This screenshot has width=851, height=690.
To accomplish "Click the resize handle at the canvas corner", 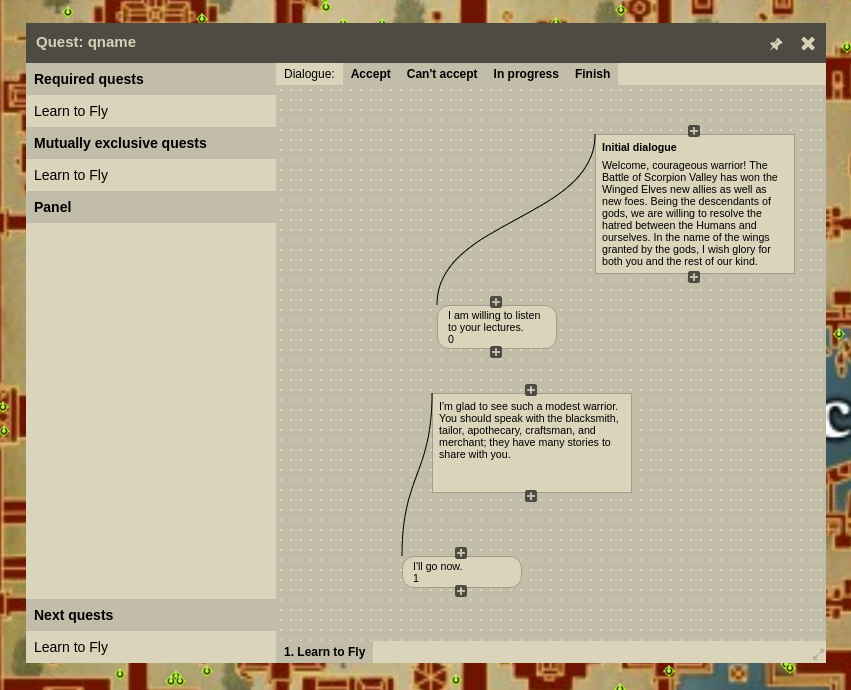I will click(818, 655).
